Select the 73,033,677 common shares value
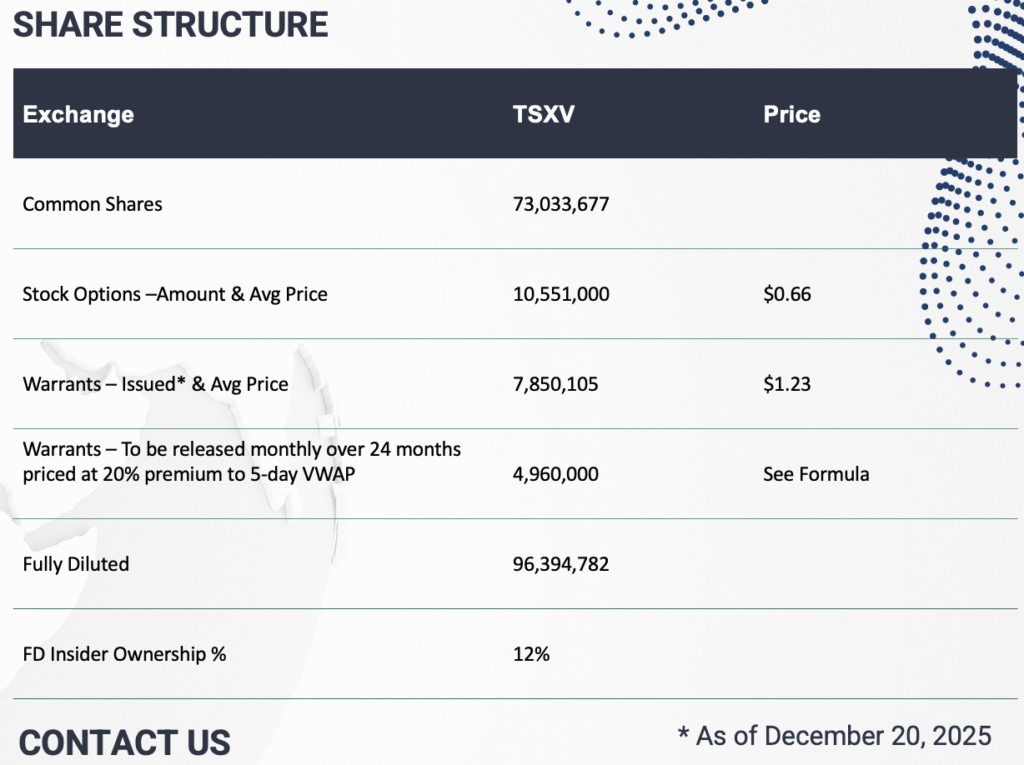The height and width of the screenshot is (765, 1024). [x=560, y=204]
